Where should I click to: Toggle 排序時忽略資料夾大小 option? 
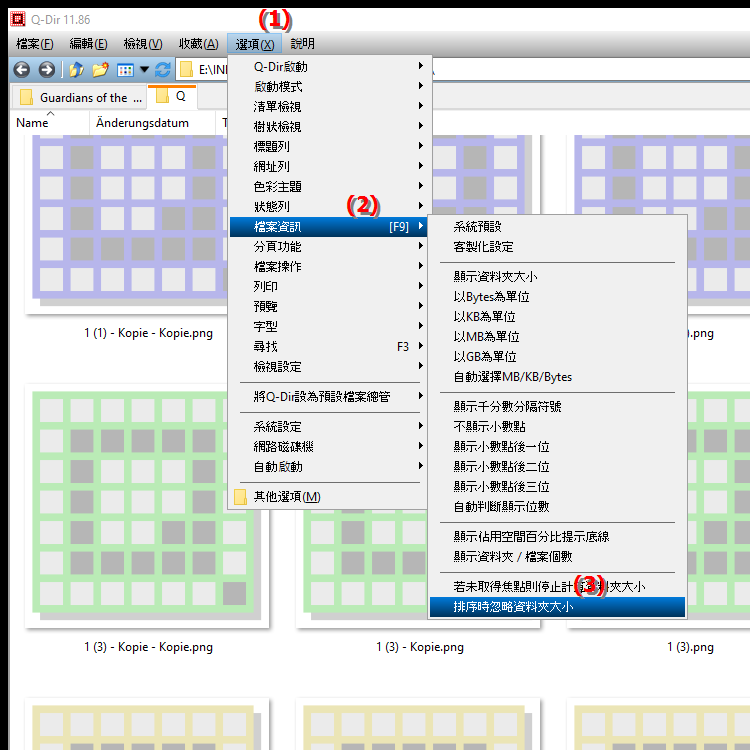(x=557, y=607)
